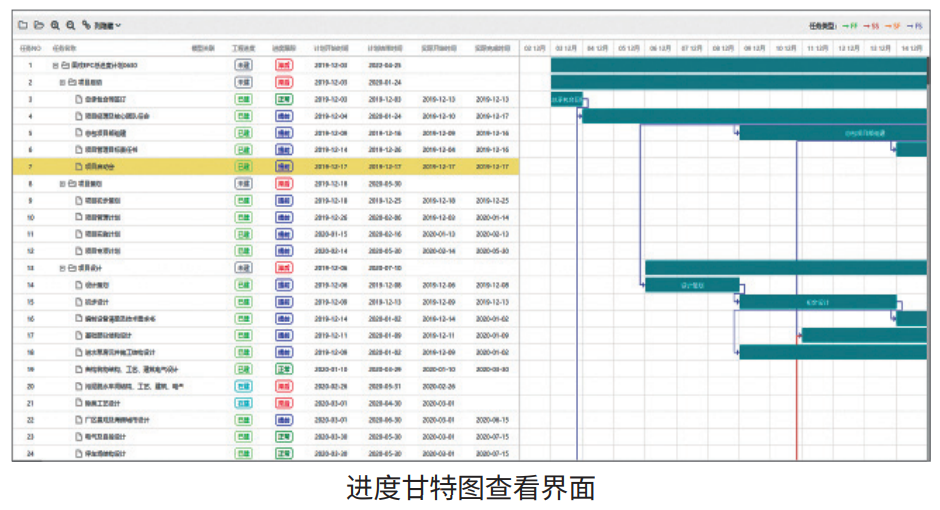Click planned start date 2019-12-17 in row 7
940x510 pixels.
point(331,167)
